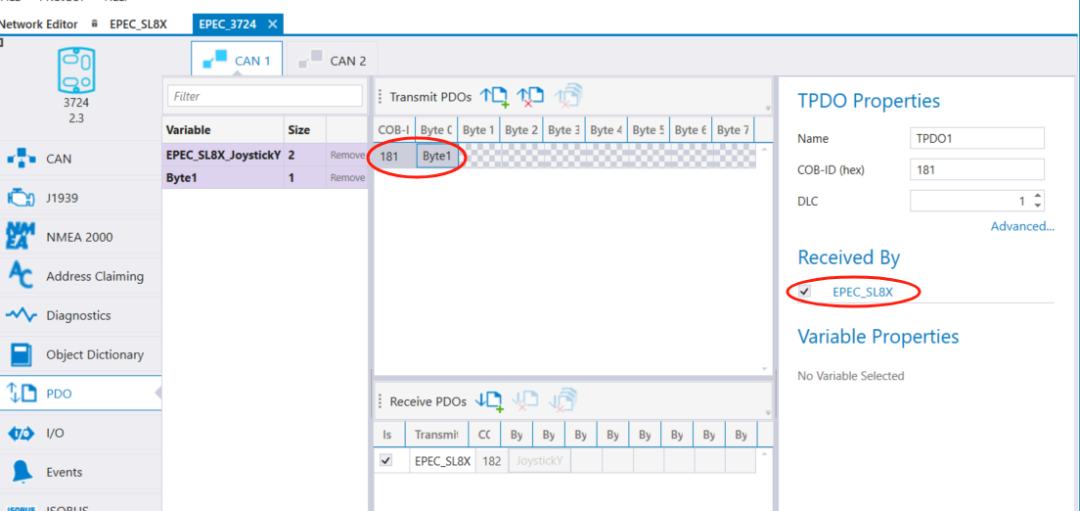
Task: Click the variable Filter input field
Action: (265, 96)
